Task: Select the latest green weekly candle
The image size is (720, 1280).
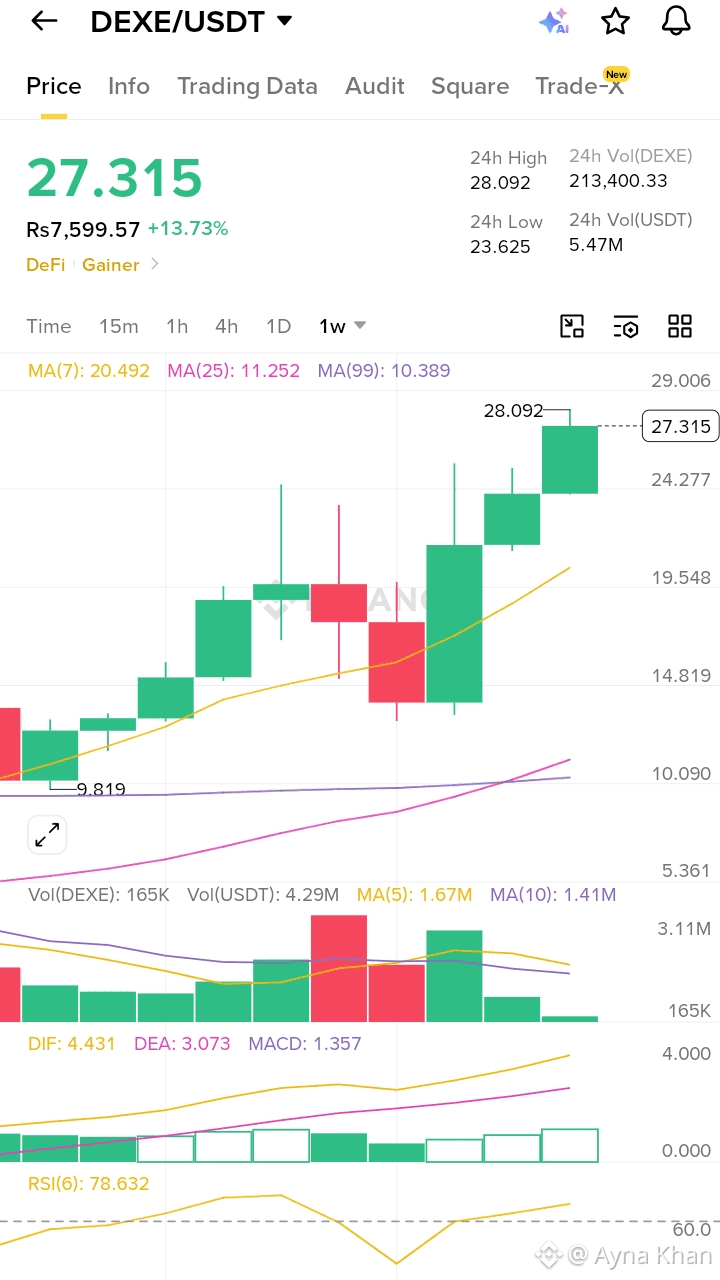Action: (x=570, y=459)
